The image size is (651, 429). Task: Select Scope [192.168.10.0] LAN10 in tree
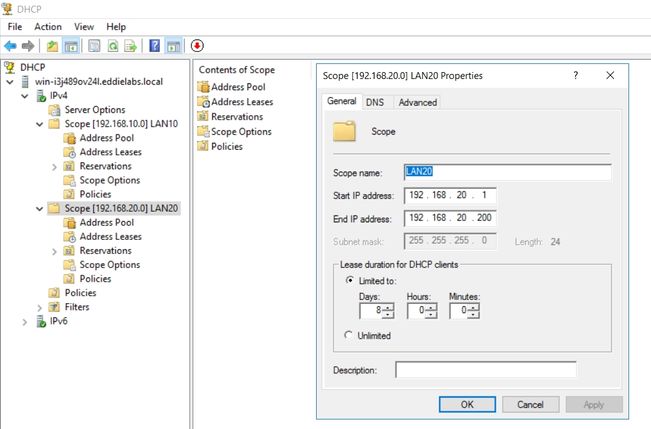tap(121, 124)
